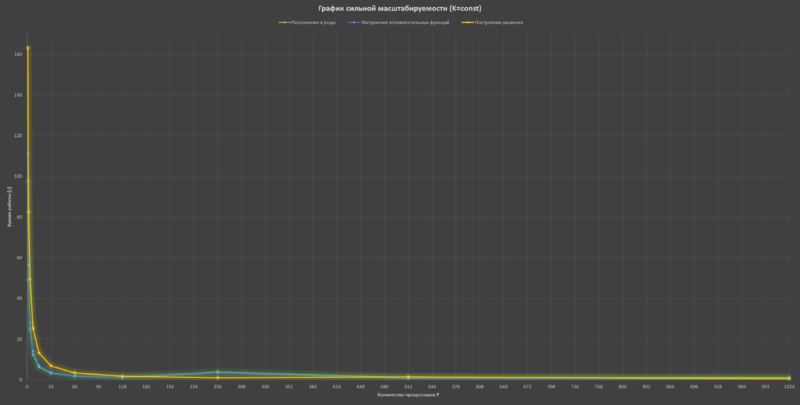Click x-axis label 96

click(98, 387)
